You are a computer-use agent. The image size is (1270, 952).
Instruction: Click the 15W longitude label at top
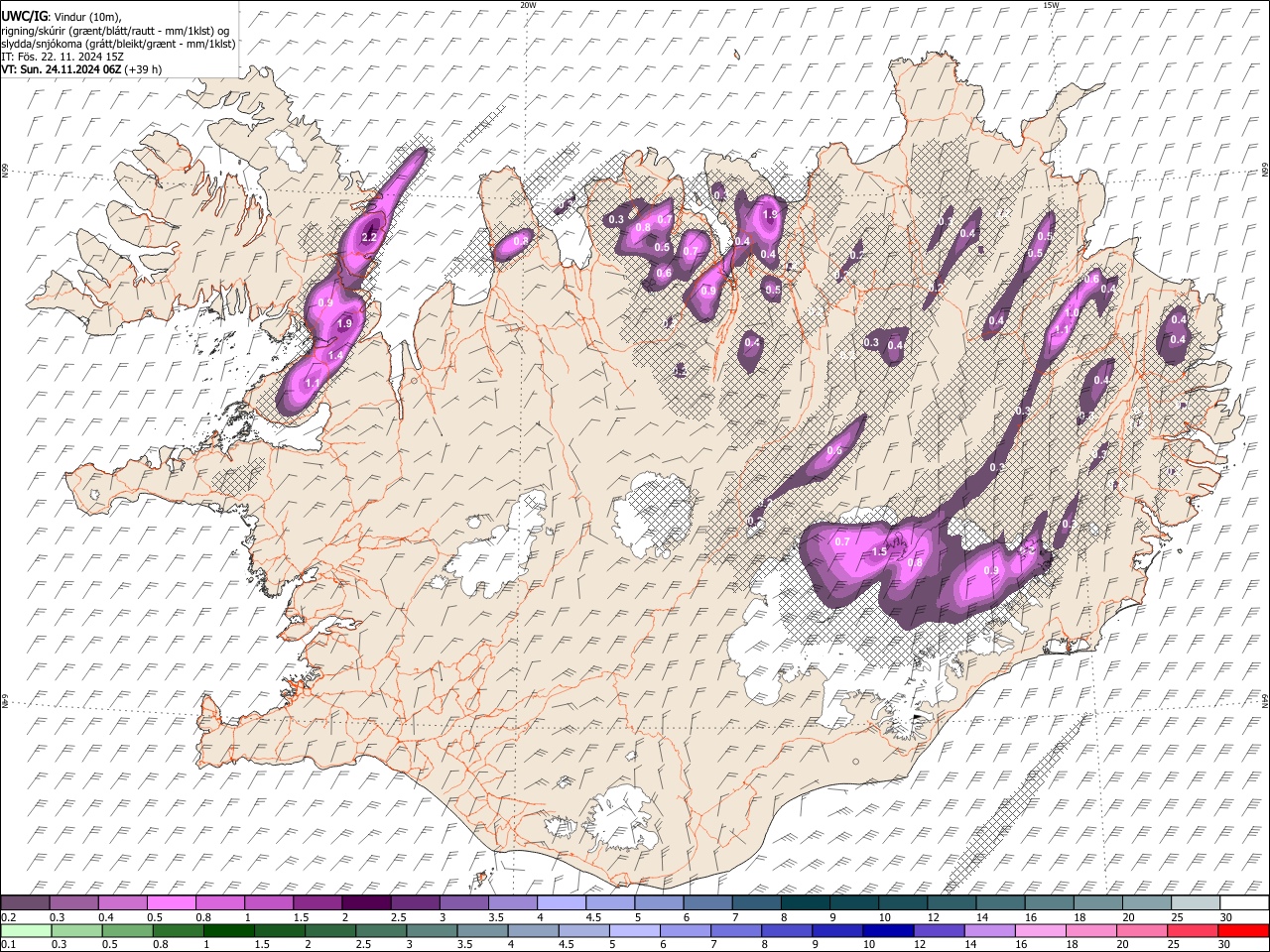tap(1050, 5)
